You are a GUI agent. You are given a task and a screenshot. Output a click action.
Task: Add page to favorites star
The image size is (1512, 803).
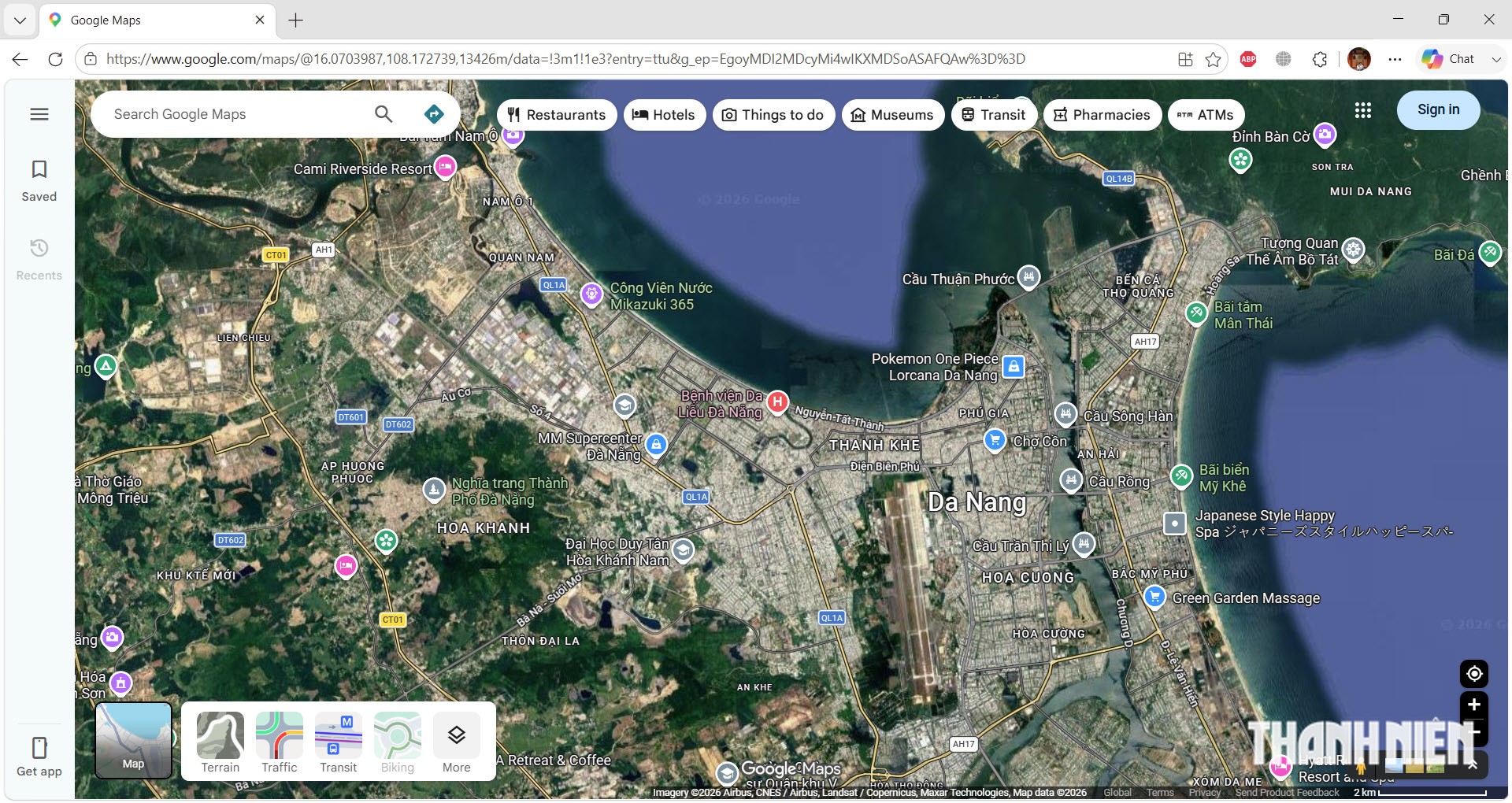pyautogui.click(x=1213, y=59)
